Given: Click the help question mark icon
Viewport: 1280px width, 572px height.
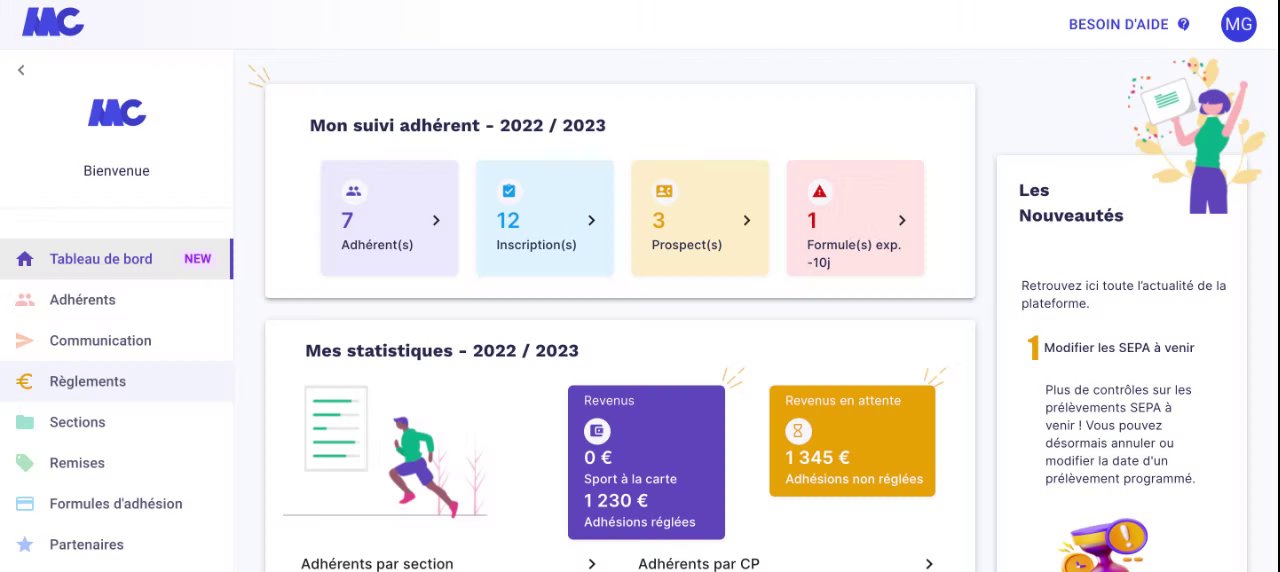Looking at the screenshot, I should [x=1184, y=24].
